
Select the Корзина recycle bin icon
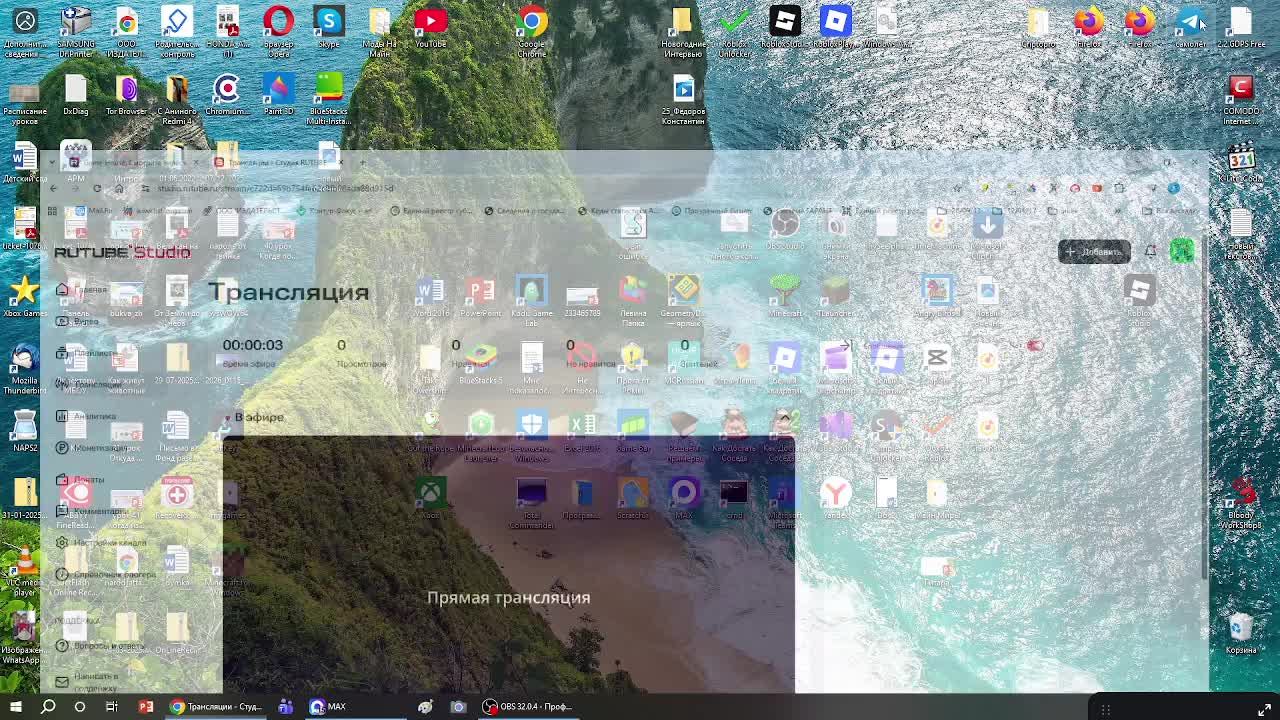(x=1241, y=633)
